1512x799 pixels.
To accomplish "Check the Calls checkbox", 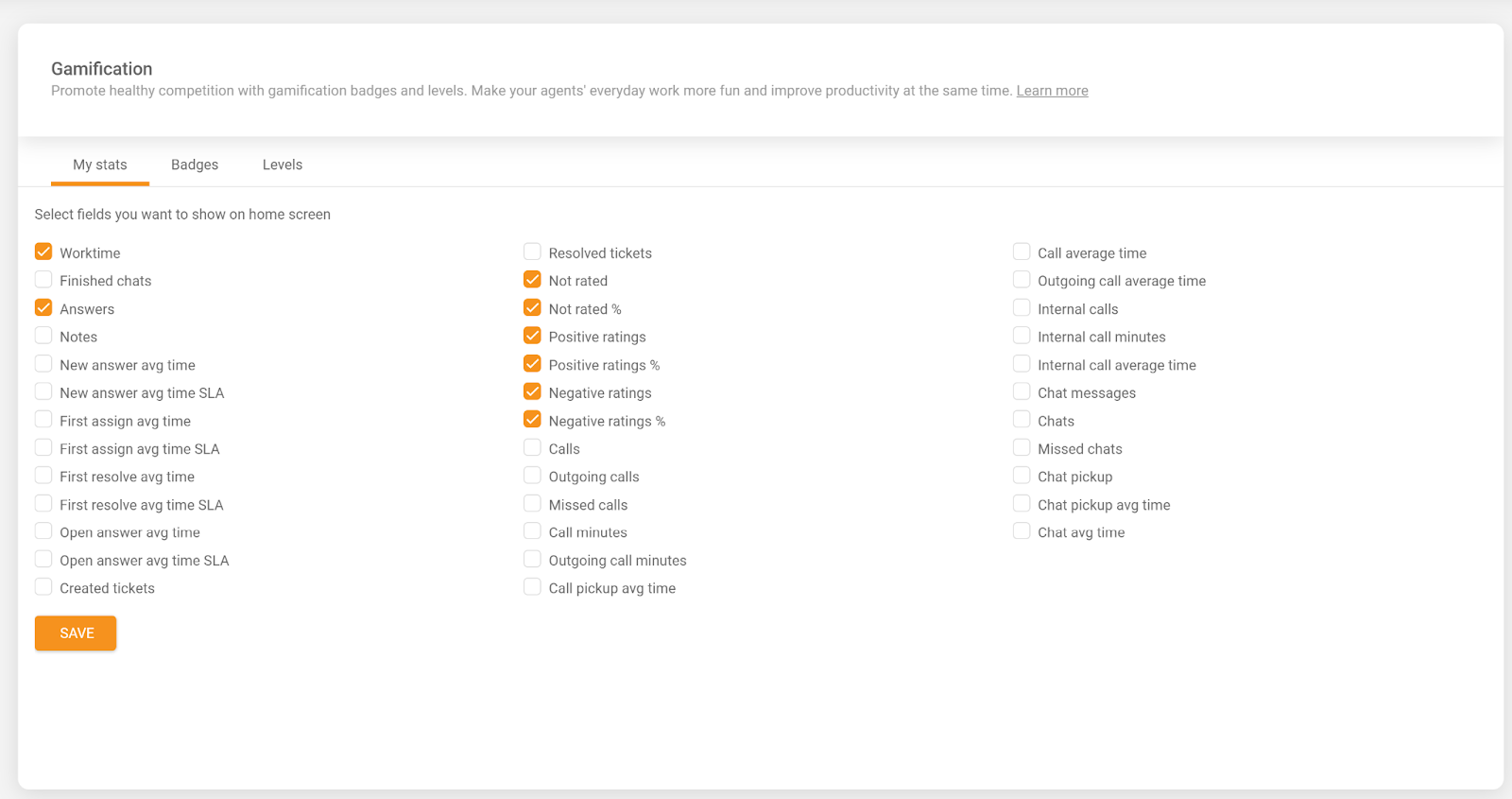I will click(x=533, y=448).
